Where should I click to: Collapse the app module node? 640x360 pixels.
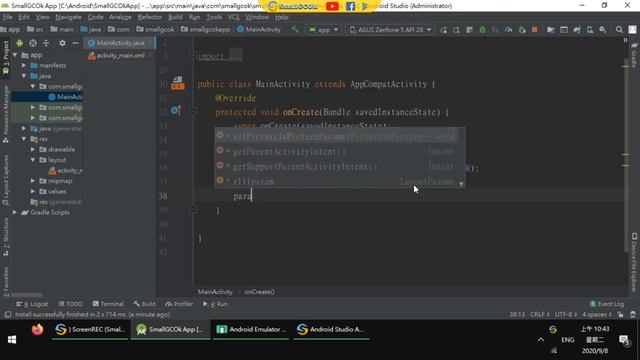15,55
